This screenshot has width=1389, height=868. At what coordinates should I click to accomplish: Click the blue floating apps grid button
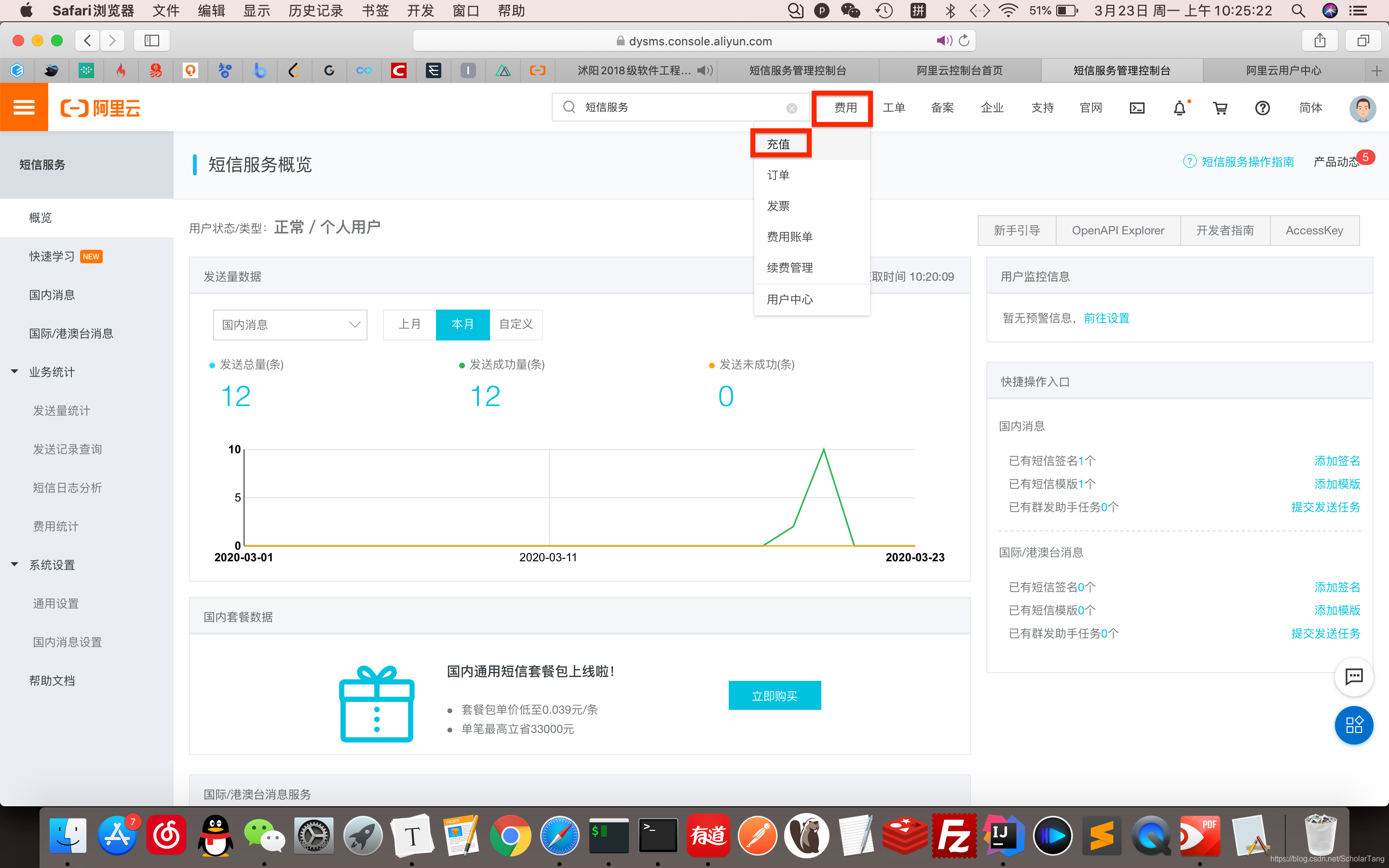point(1353,724)
